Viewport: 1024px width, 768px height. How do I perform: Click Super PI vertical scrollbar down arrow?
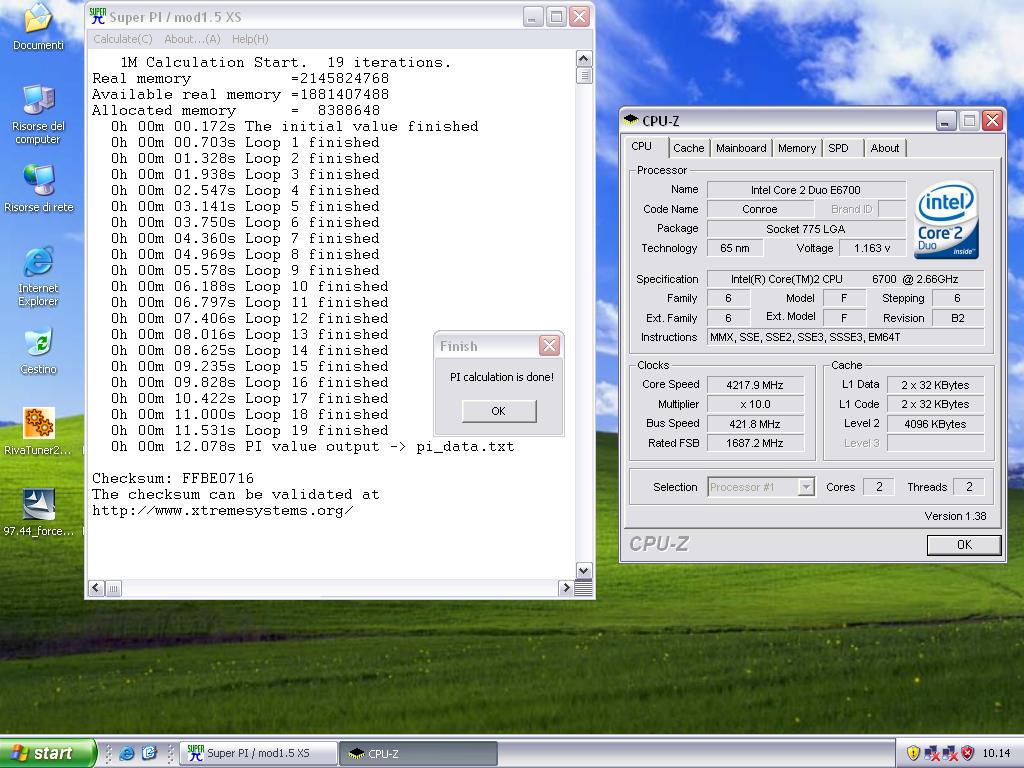(x=584, y=570)
